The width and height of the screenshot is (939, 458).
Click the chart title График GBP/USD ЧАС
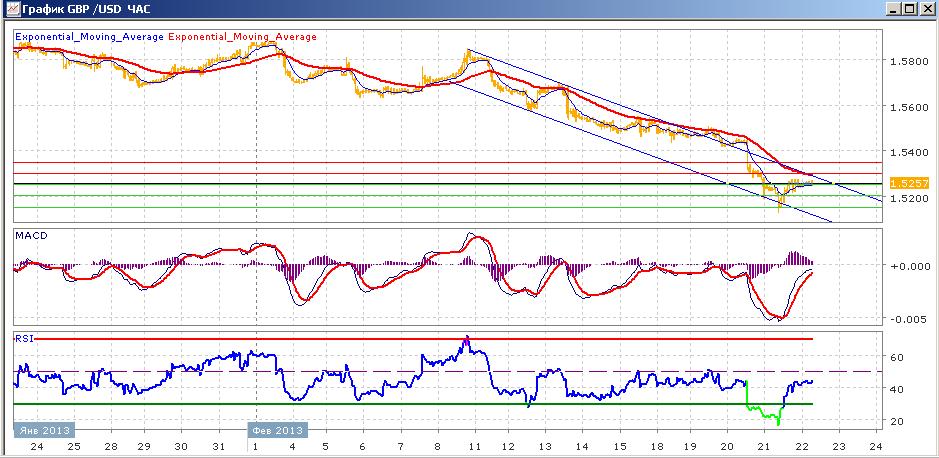(x=86, y=10)
